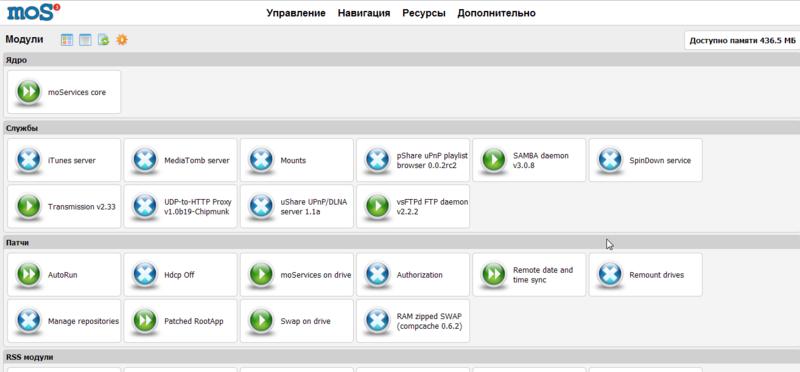Toggle the moServices on drive play icon

click(261, 275)
